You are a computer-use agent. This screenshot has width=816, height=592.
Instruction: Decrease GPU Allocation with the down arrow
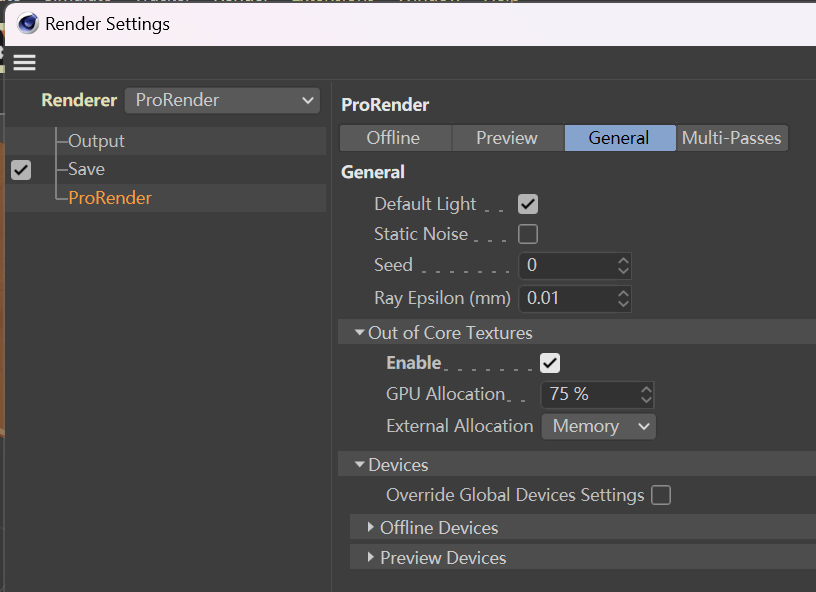(x=646, y=401)
